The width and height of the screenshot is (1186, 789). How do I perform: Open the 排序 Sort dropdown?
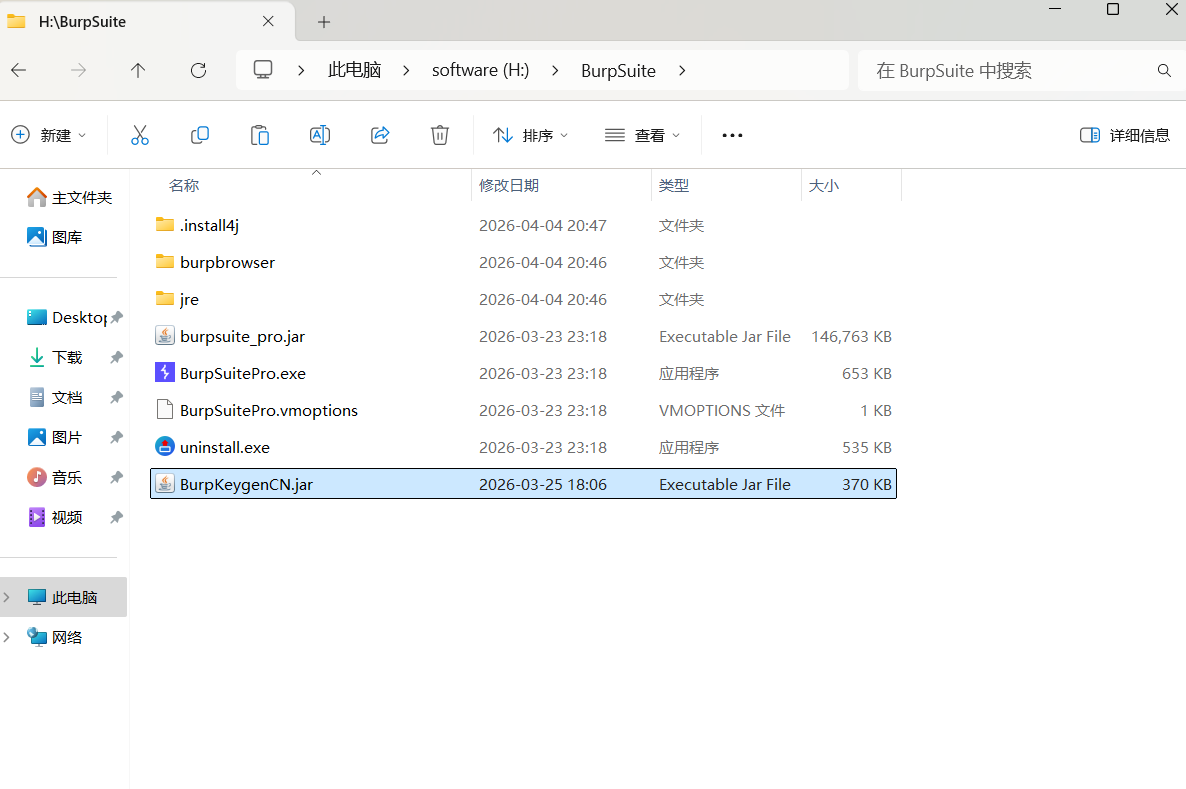click(530, 135)
